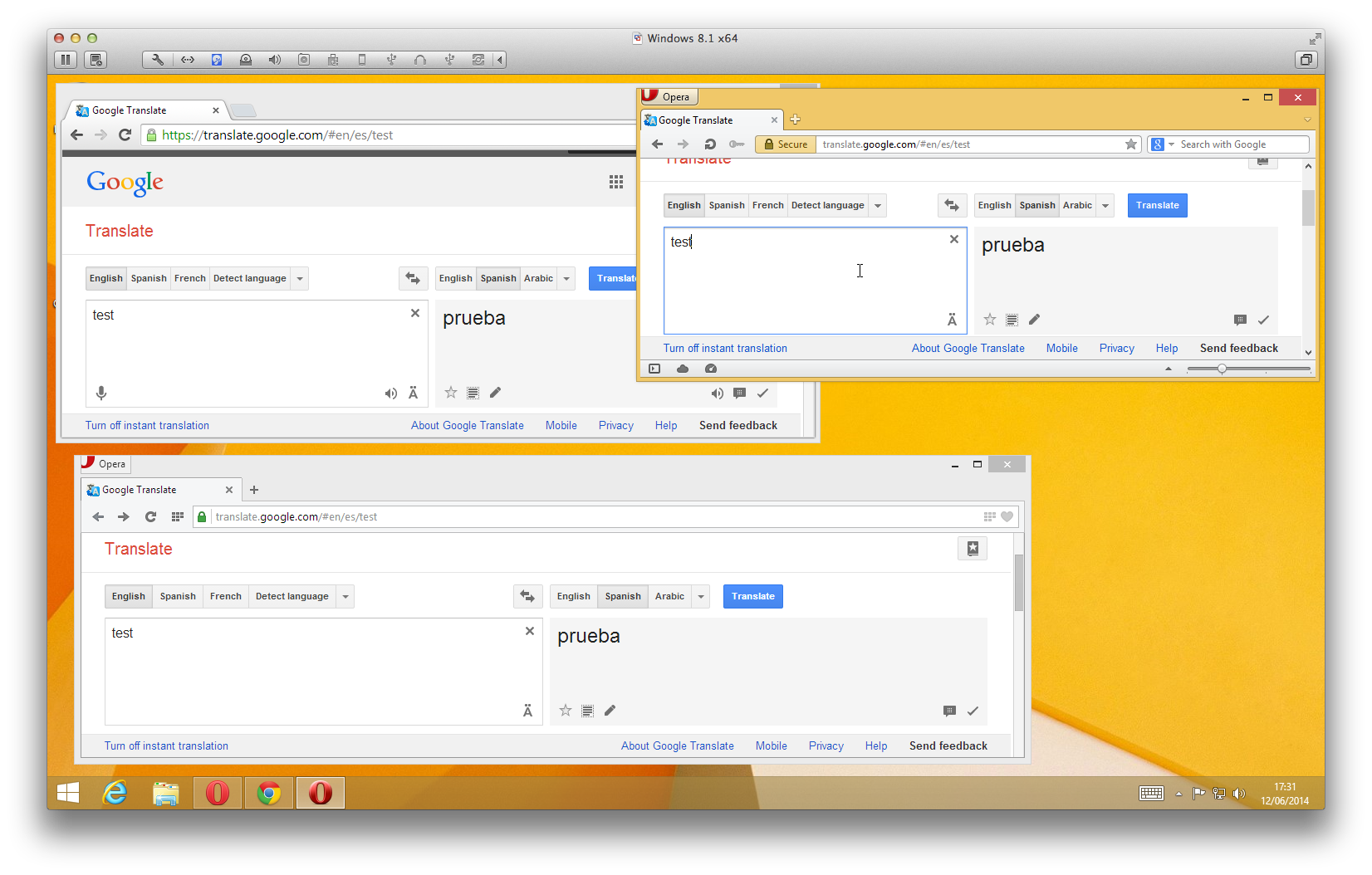Click Translate button in top-right Opera window

coord(1157,205)
